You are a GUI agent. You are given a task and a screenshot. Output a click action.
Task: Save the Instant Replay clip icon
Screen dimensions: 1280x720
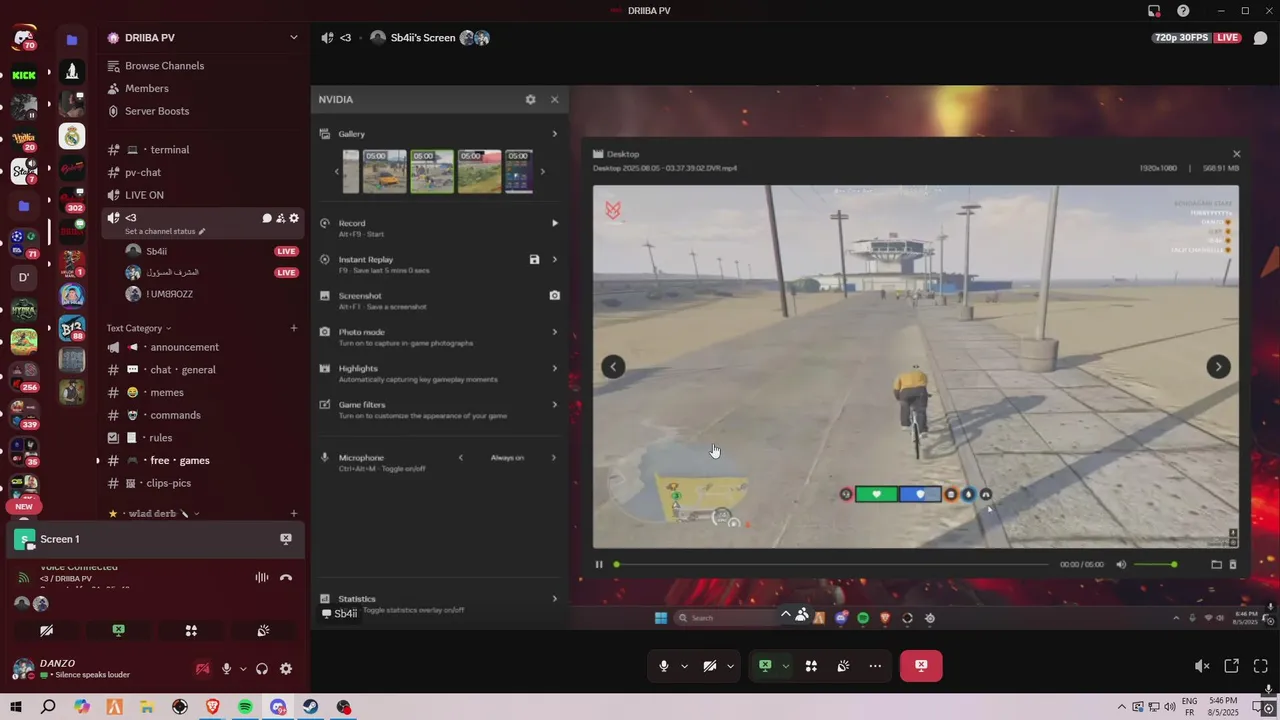(534, 260)
